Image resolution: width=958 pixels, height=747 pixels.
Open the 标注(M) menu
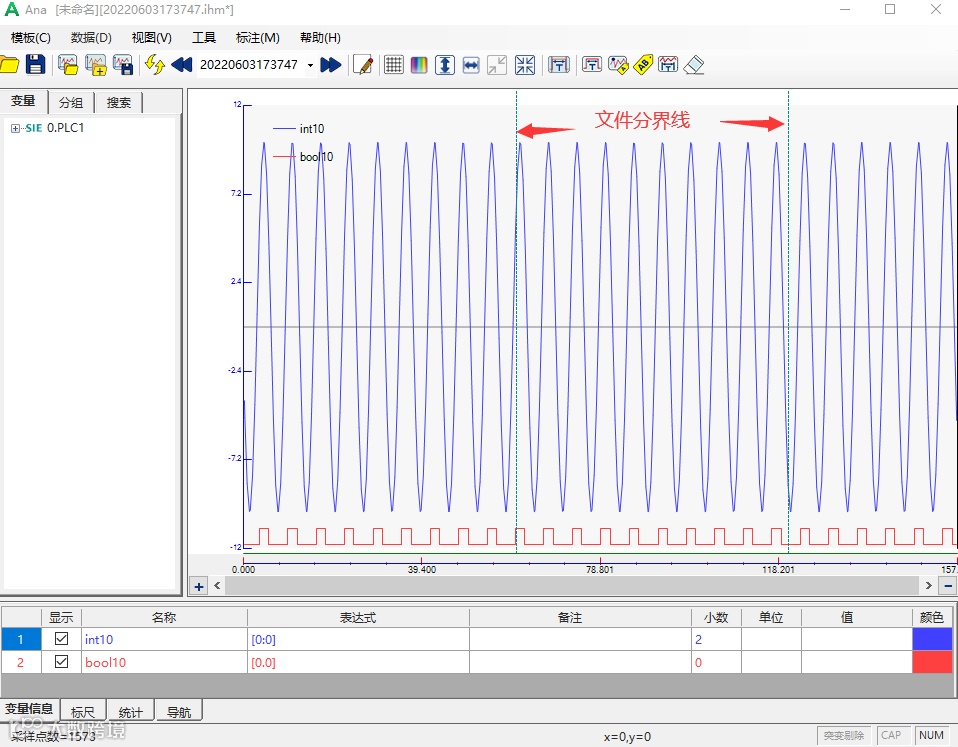[x=257, y=38]
